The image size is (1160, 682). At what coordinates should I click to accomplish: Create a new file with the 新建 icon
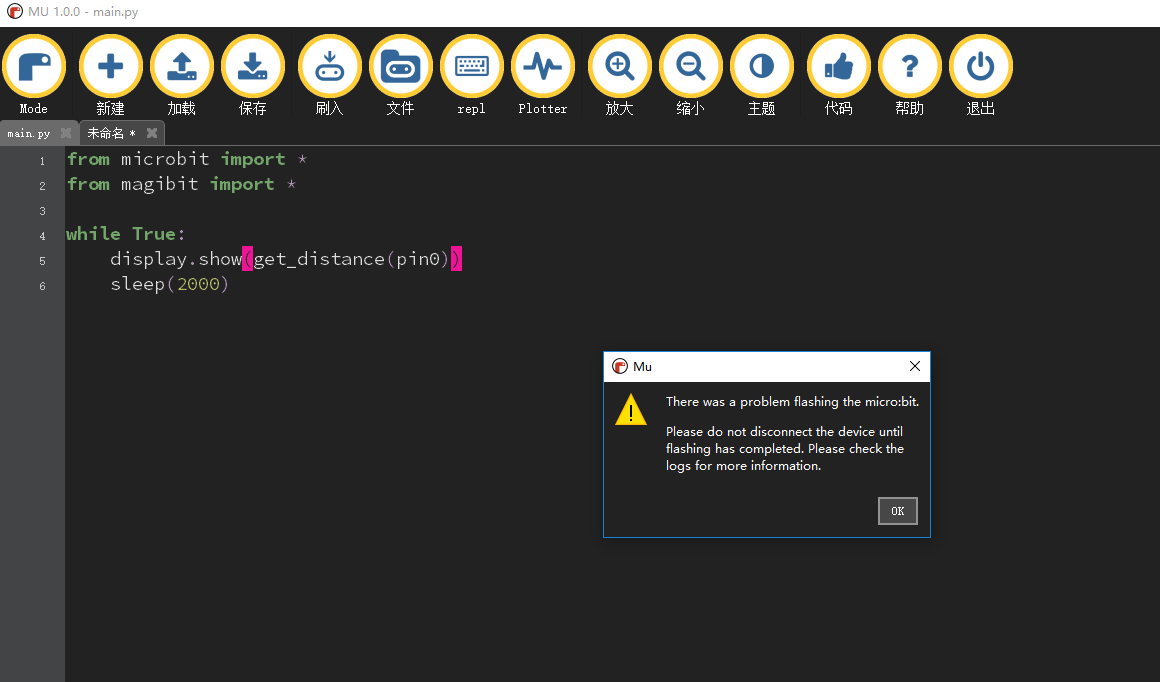point(110,66)
